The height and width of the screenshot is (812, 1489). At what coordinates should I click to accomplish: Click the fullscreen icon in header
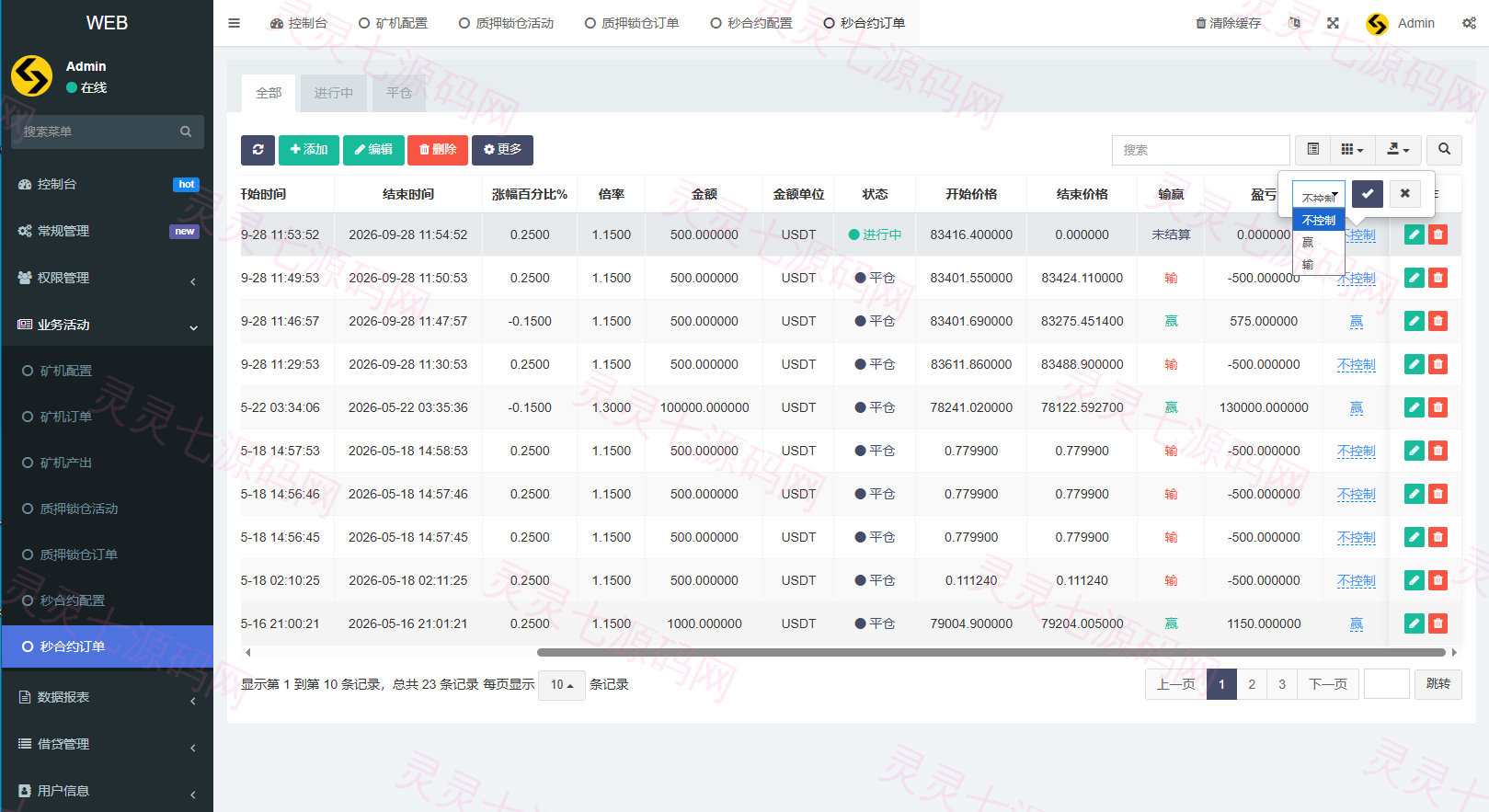point(1333,23)
